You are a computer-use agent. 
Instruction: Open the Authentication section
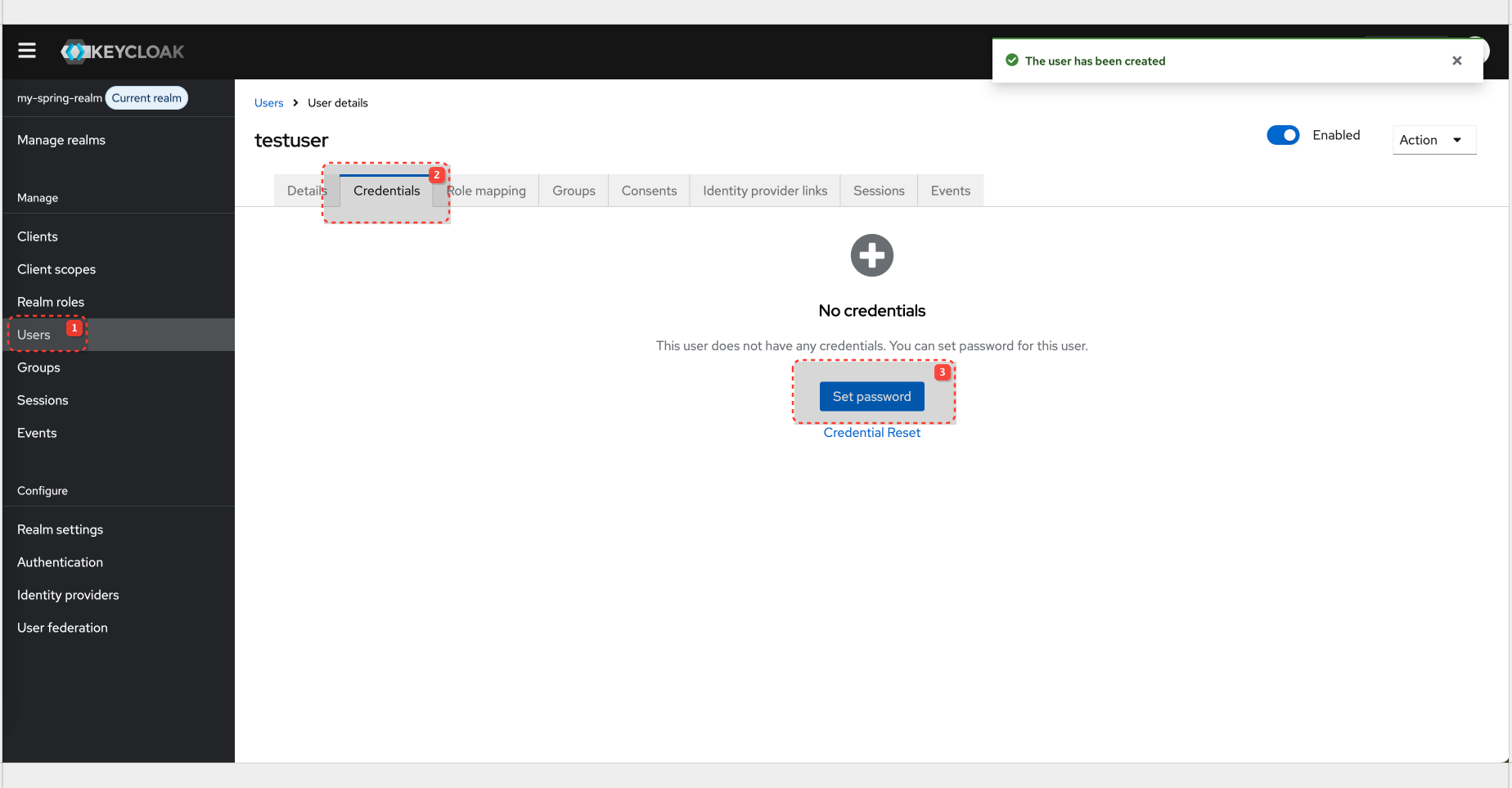[59, 562]
